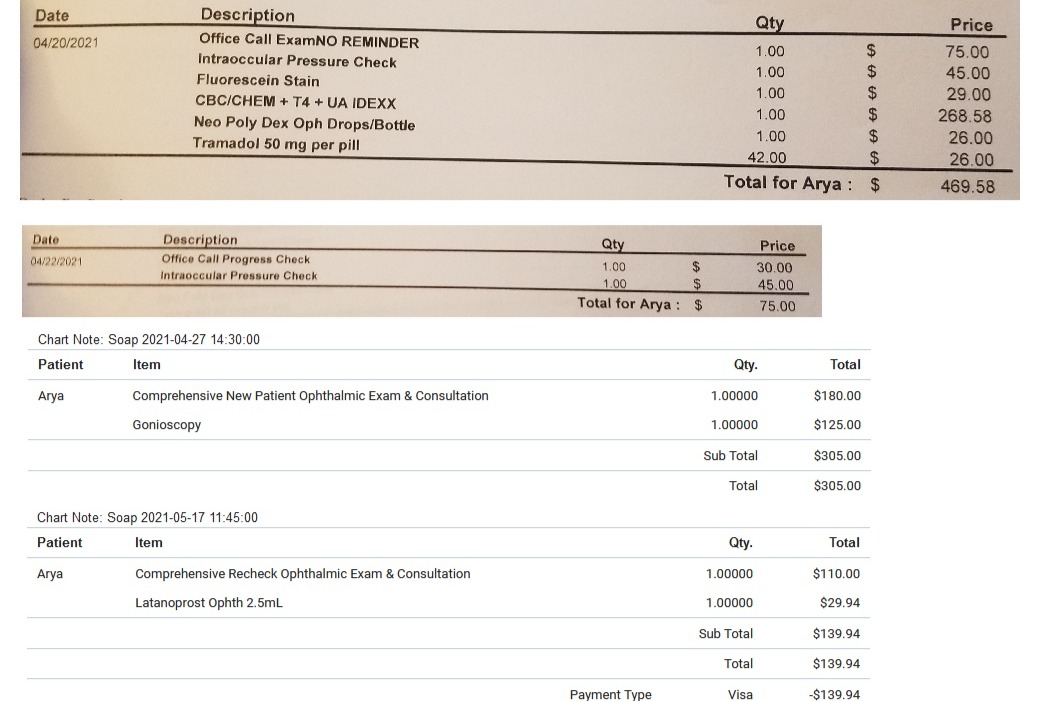Click the Chart Note Soap 2021-04-27 heading
1052x701 pixels.
pos(149,340)
